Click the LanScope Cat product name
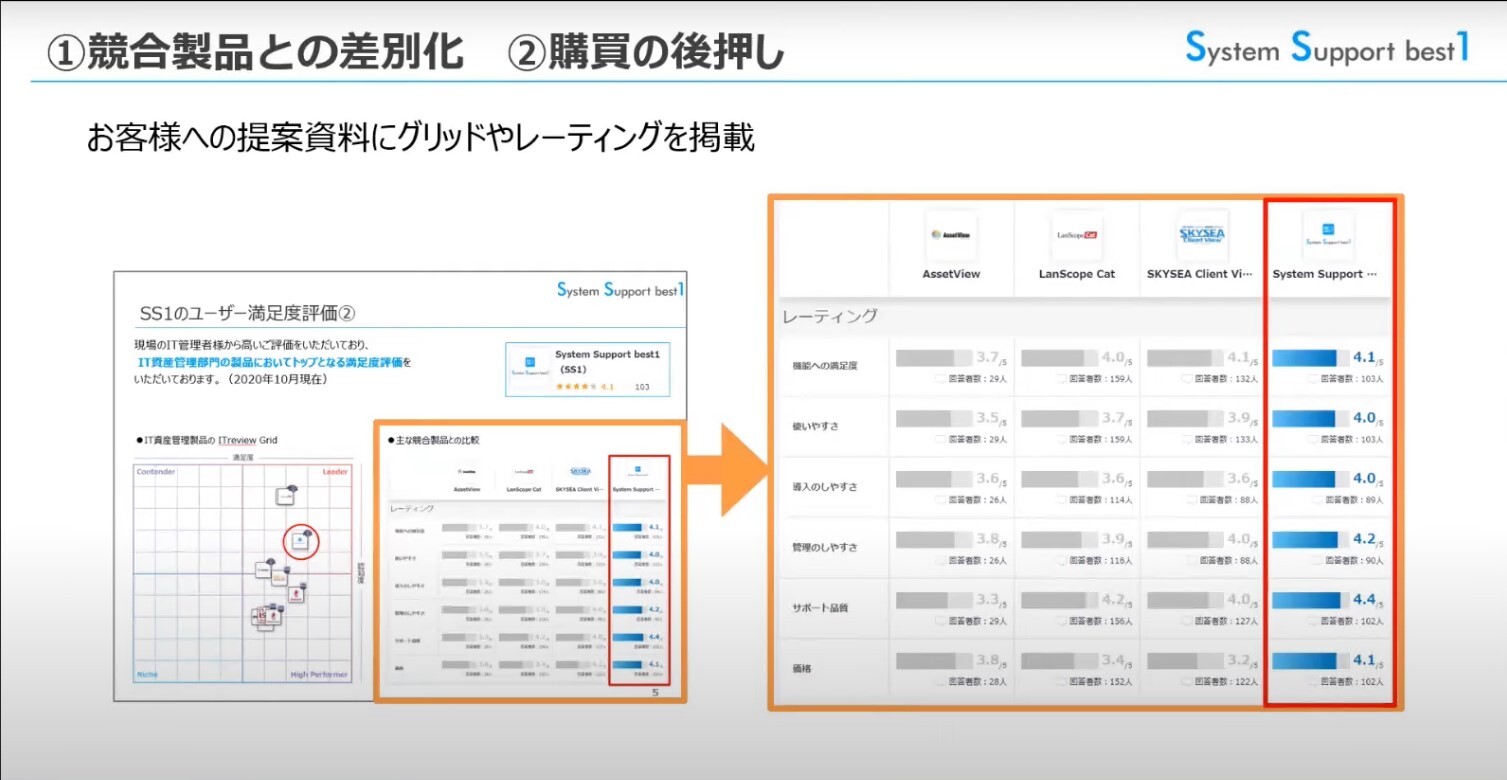 (1077, 274)
